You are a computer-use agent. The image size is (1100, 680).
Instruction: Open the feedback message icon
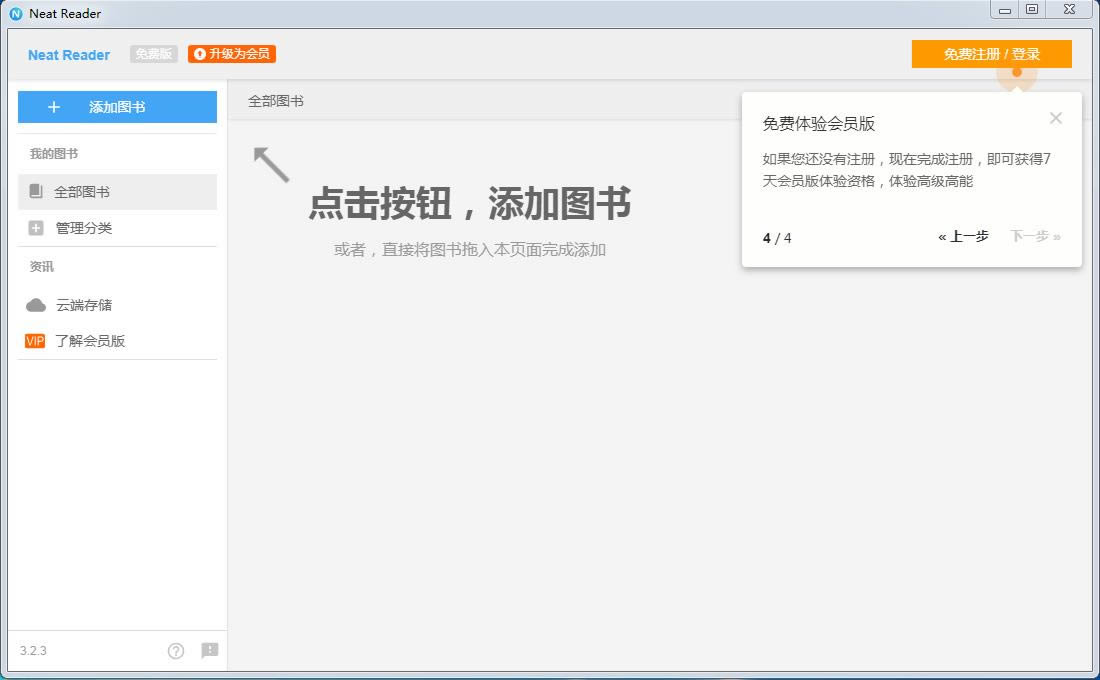click(x=210, y=650)
